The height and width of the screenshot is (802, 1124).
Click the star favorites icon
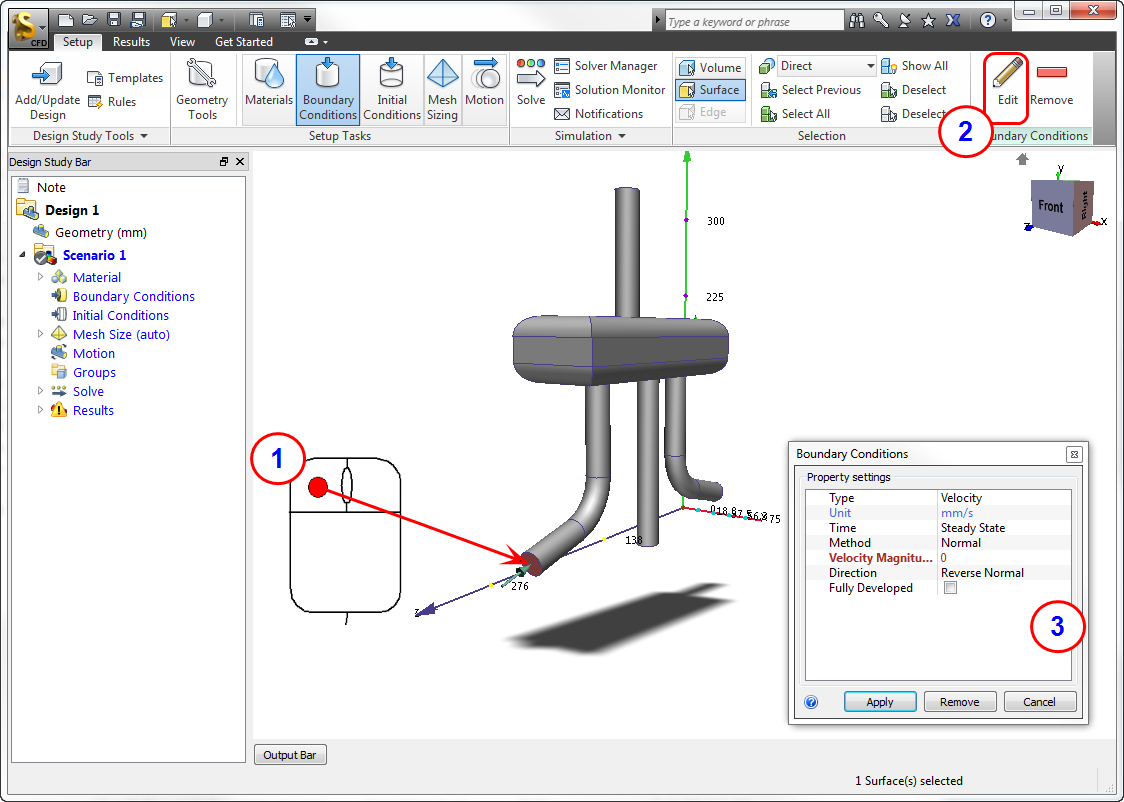(928, 21)
